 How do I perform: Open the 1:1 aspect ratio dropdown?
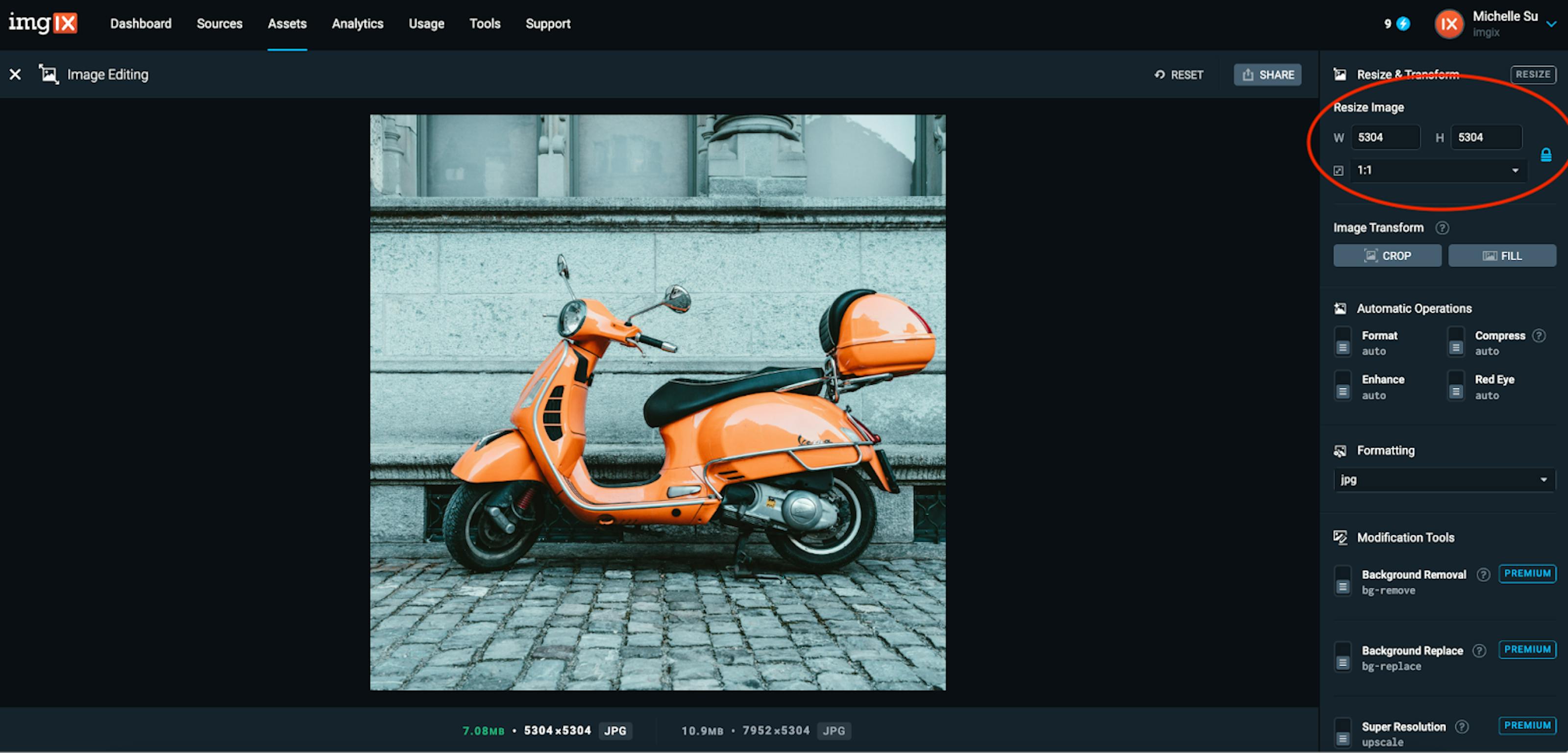[x=1439, y=171]
